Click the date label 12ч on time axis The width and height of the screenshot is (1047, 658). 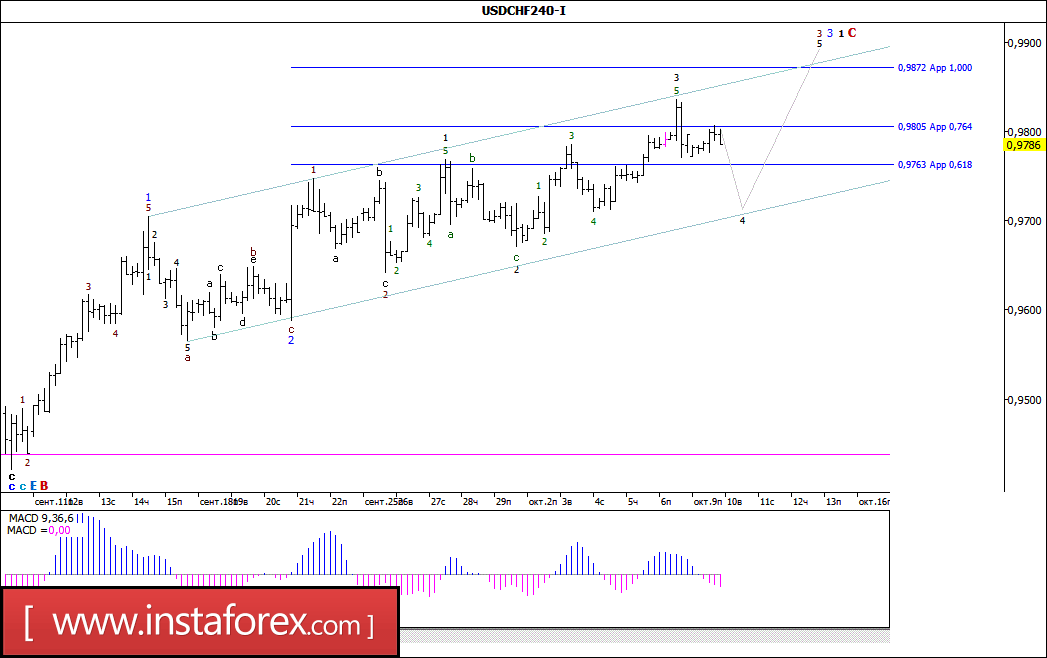(800, 502)
